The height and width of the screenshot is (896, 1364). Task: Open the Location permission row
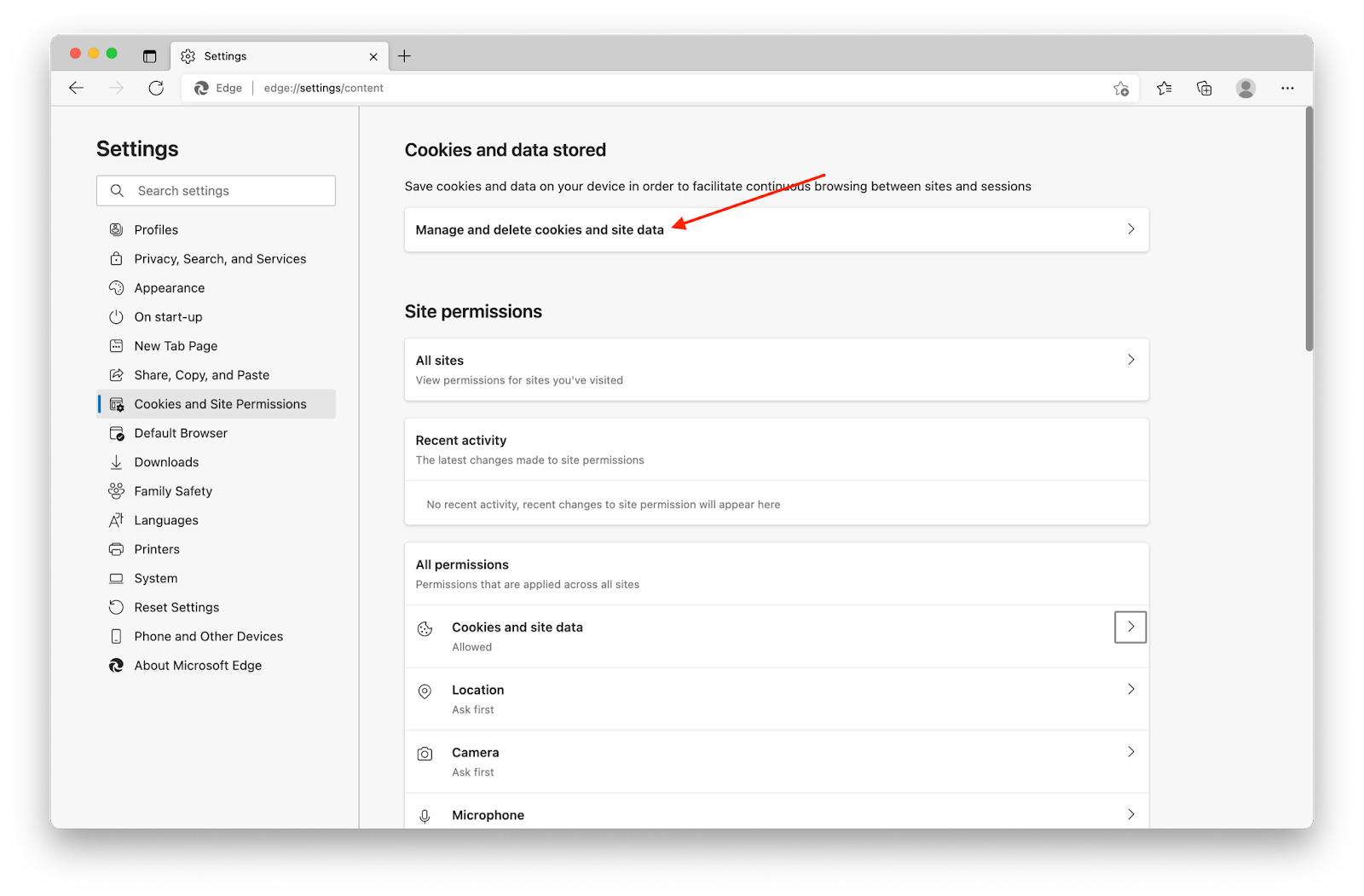777,699
